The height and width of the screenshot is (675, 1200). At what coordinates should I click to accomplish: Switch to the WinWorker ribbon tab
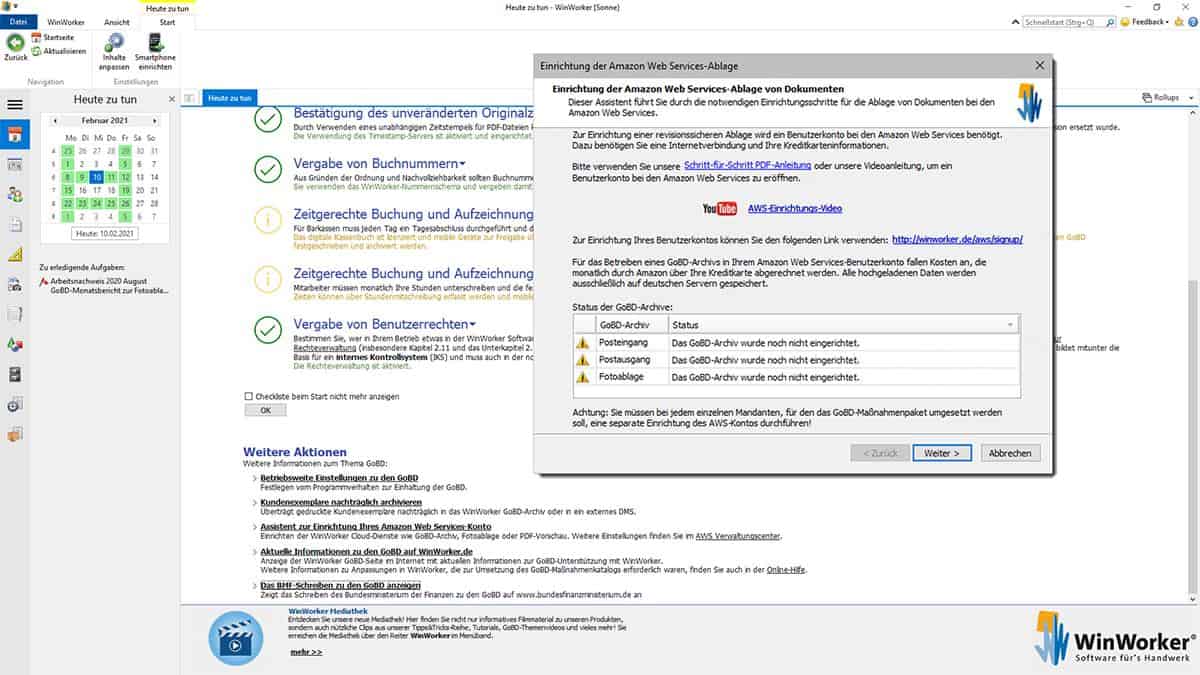tap(66, 21)
